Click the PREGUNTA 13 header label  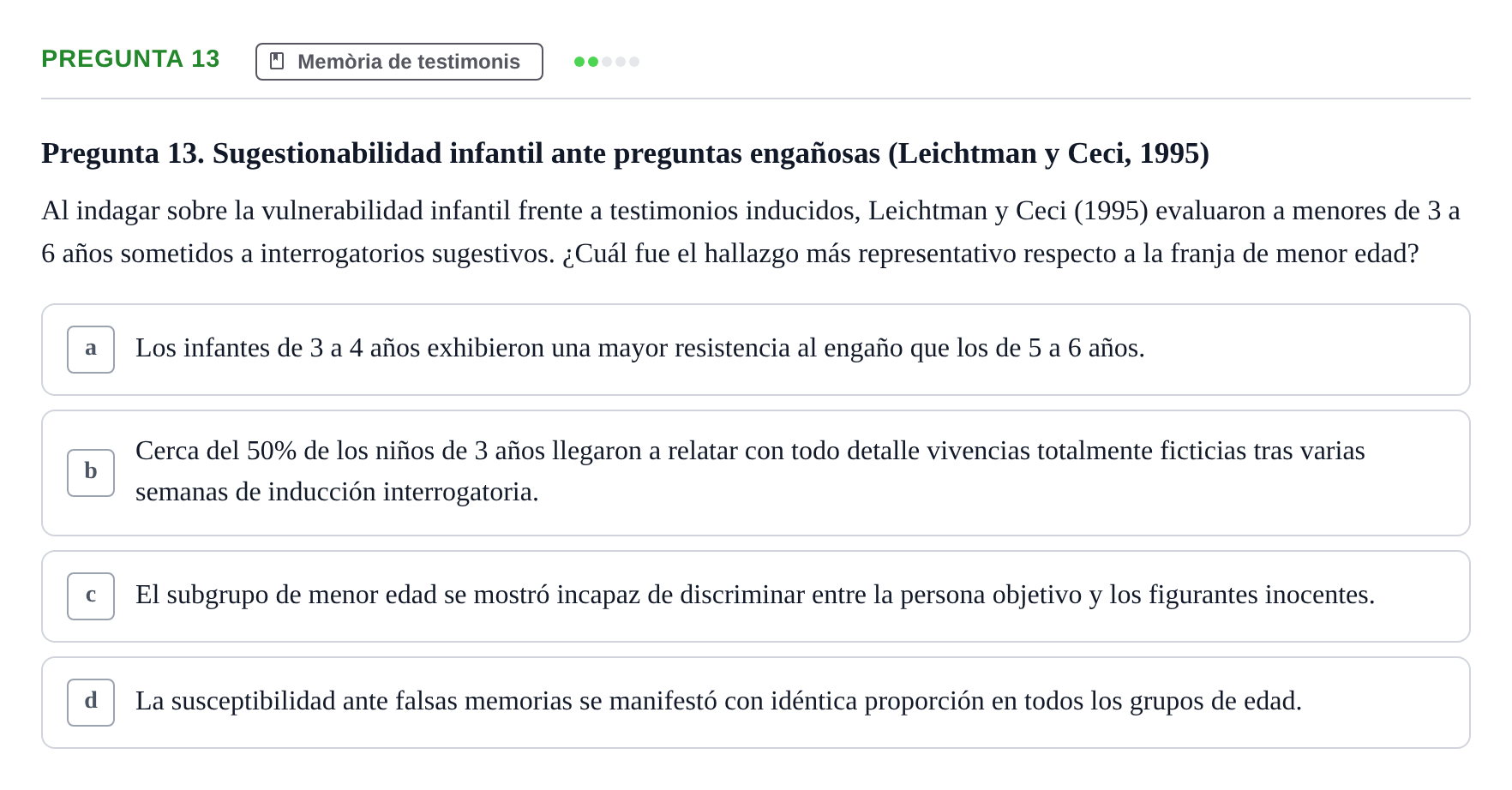[x=130, y=58]
